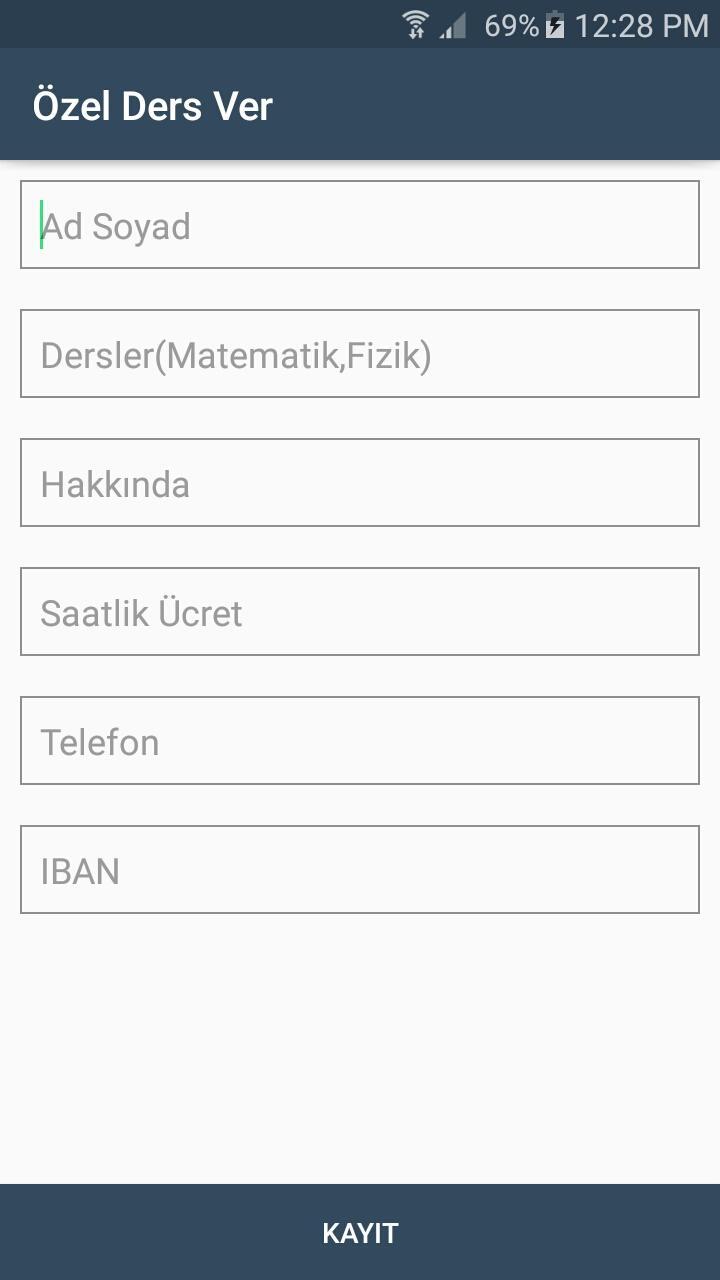Tap the battery charging icon
This screenshot has height=1280, width=720.
point(556,25)
